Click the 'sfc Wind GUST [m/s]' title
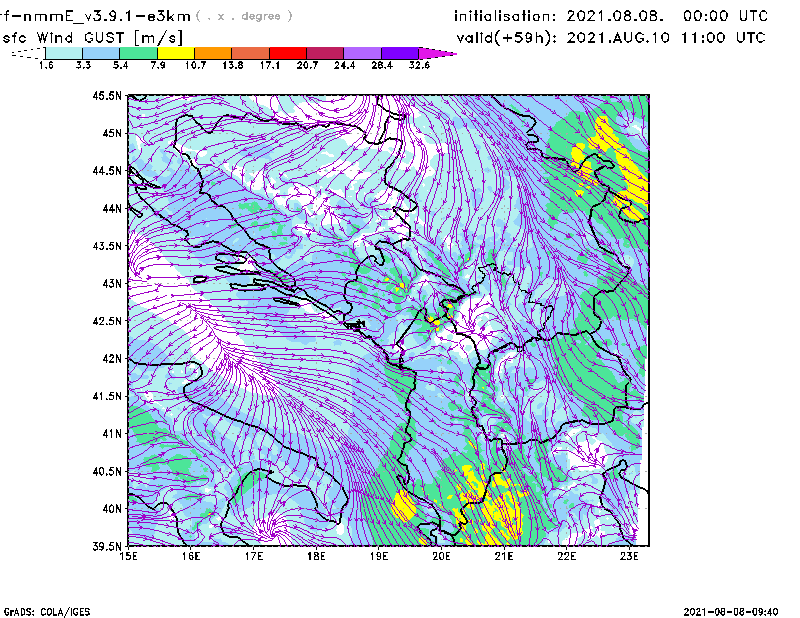This screenshot has height=618, width=800. [92, 38]
